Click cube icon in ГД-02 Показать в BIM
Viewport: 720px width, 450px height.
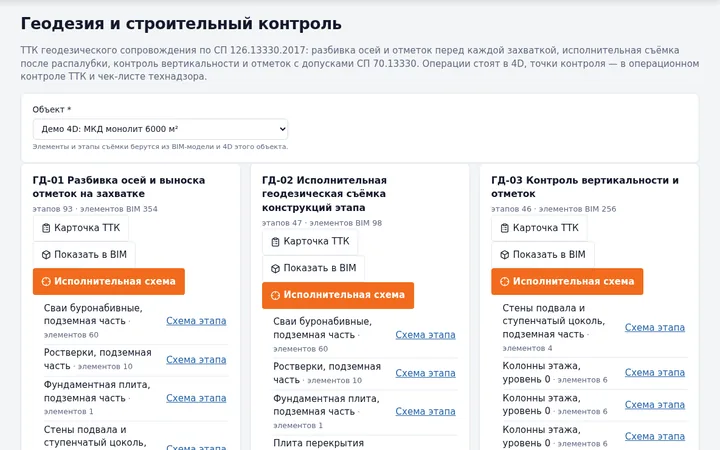pyautogui.click(x=276, y=269)
